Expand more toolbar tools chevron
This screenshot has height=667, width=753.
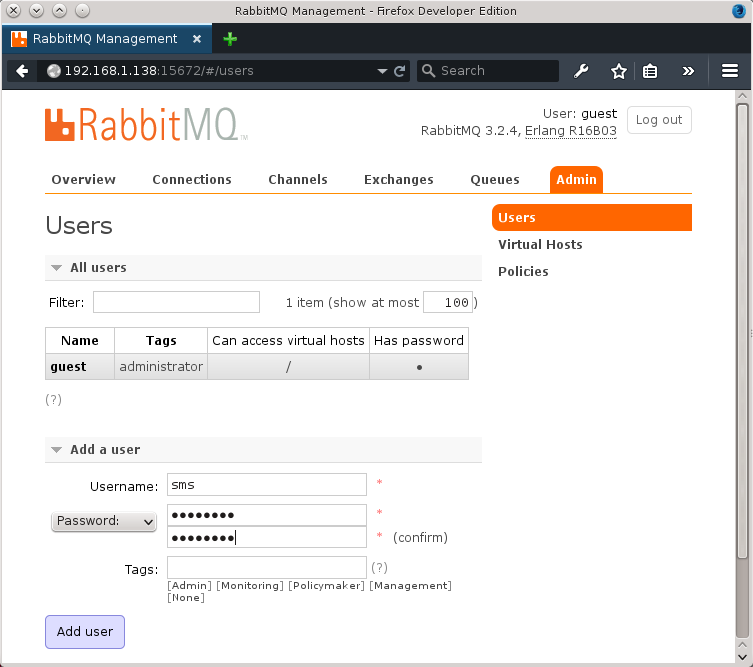pos(688,71)
